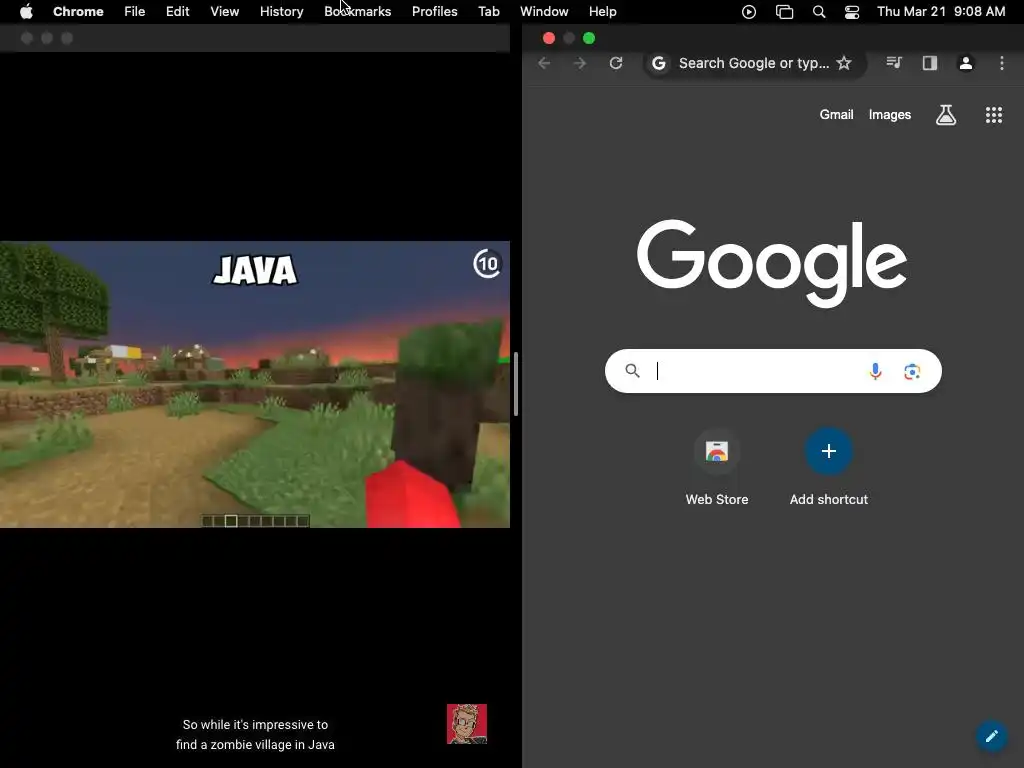Screen dimensions: 1024x768
Task: Reload the Google page
Action: pos(616,63)
